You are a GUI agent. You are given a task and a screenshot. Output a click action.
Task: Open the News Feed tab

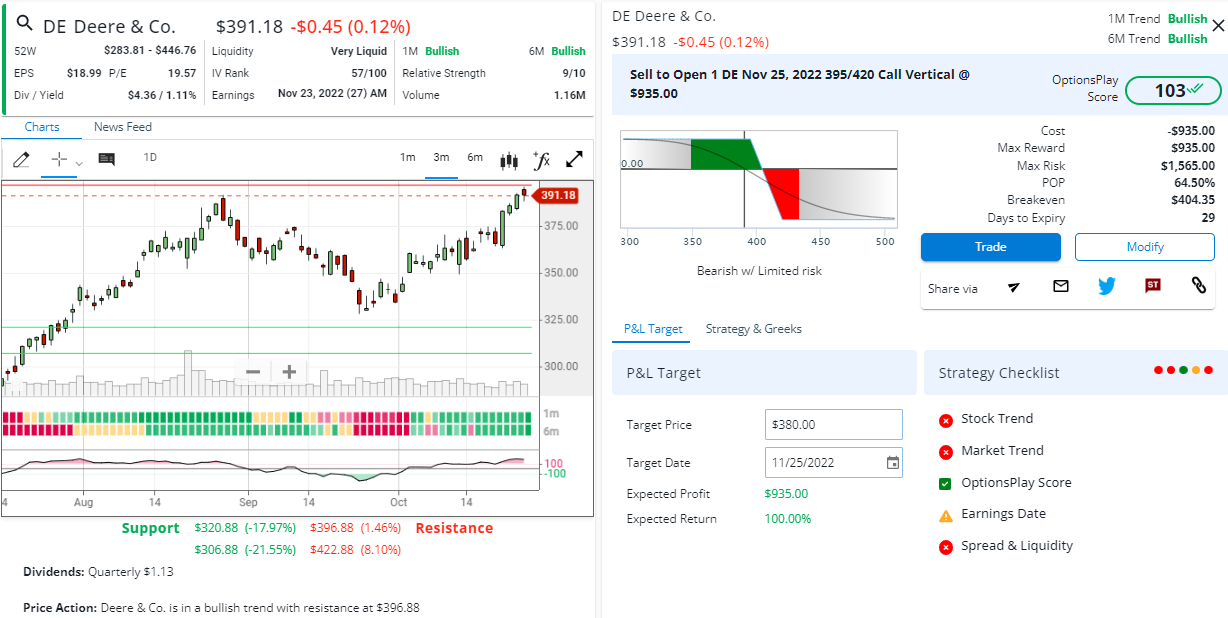123,127
